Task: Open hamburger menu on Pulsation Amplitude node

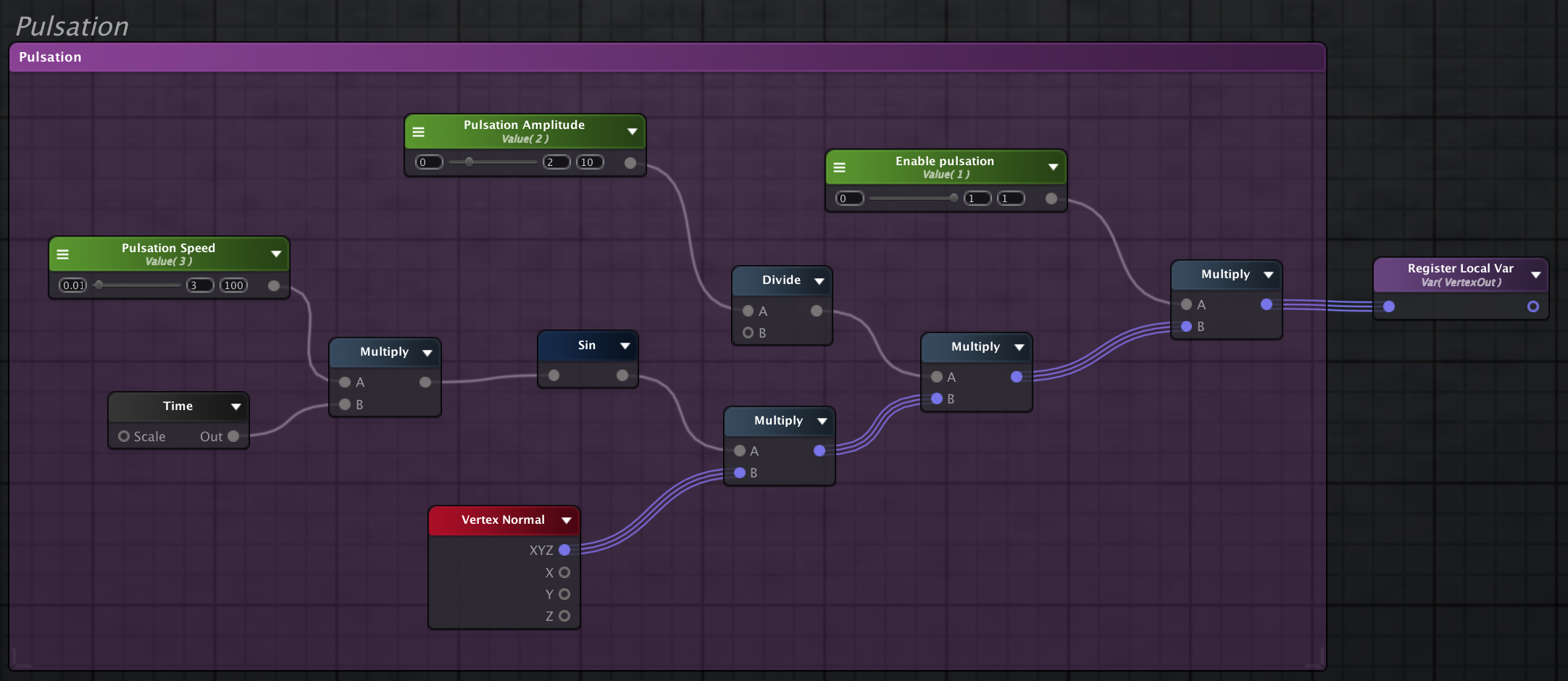Action: tap(418, 132)
